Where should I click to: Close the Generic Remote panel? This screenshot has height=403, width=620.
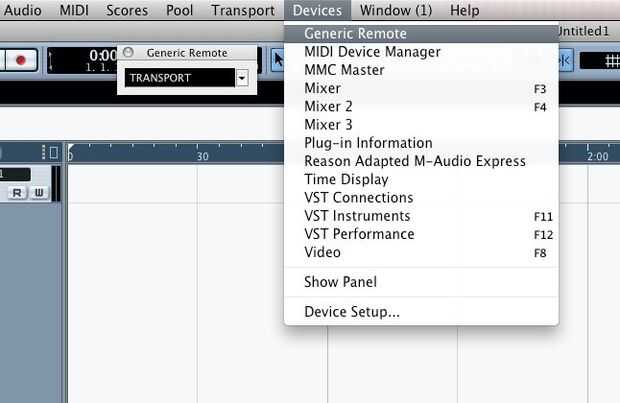pos(128,52)
